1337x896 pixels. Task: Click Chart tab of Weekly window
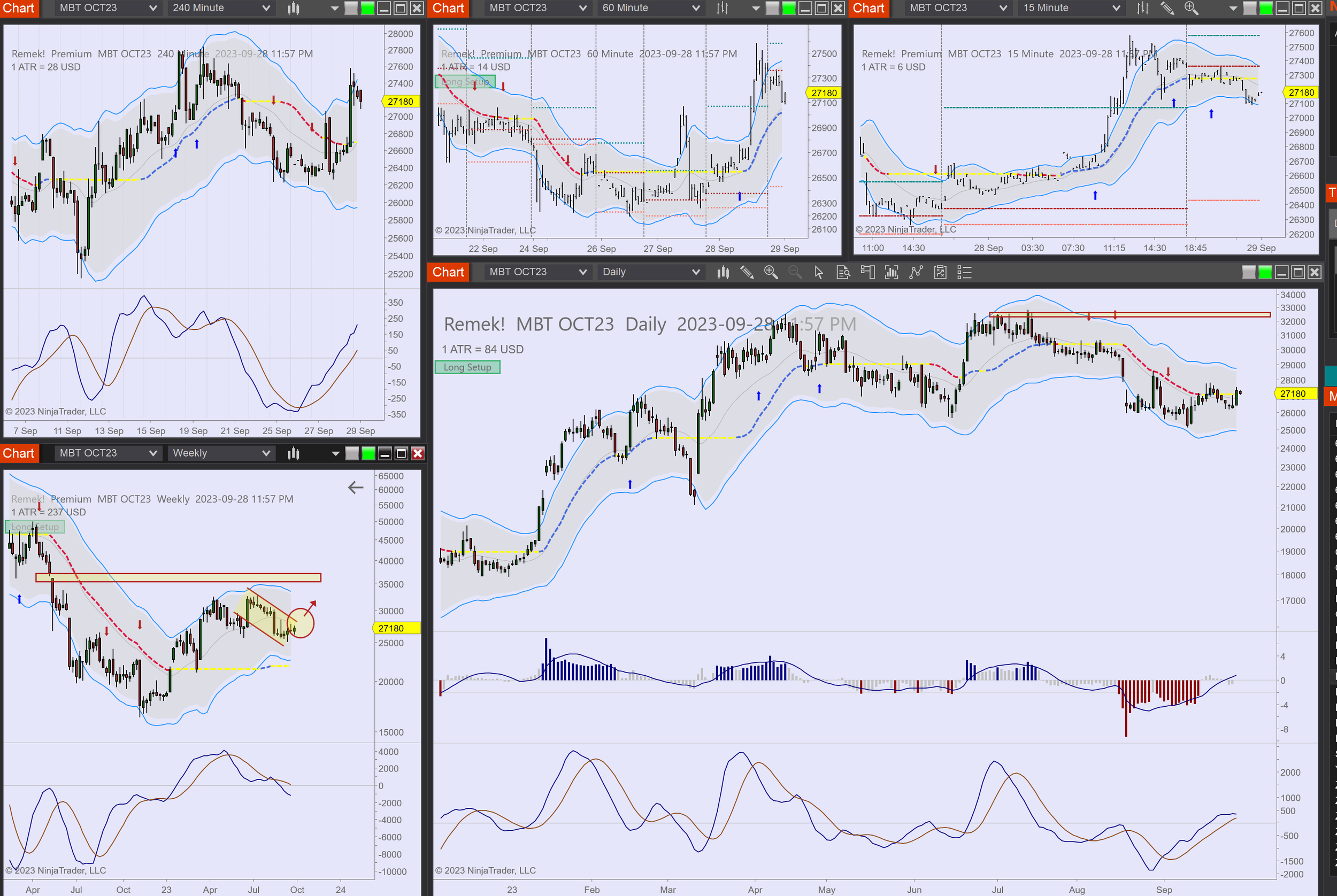pyautogui.click(x=19, y=453)
